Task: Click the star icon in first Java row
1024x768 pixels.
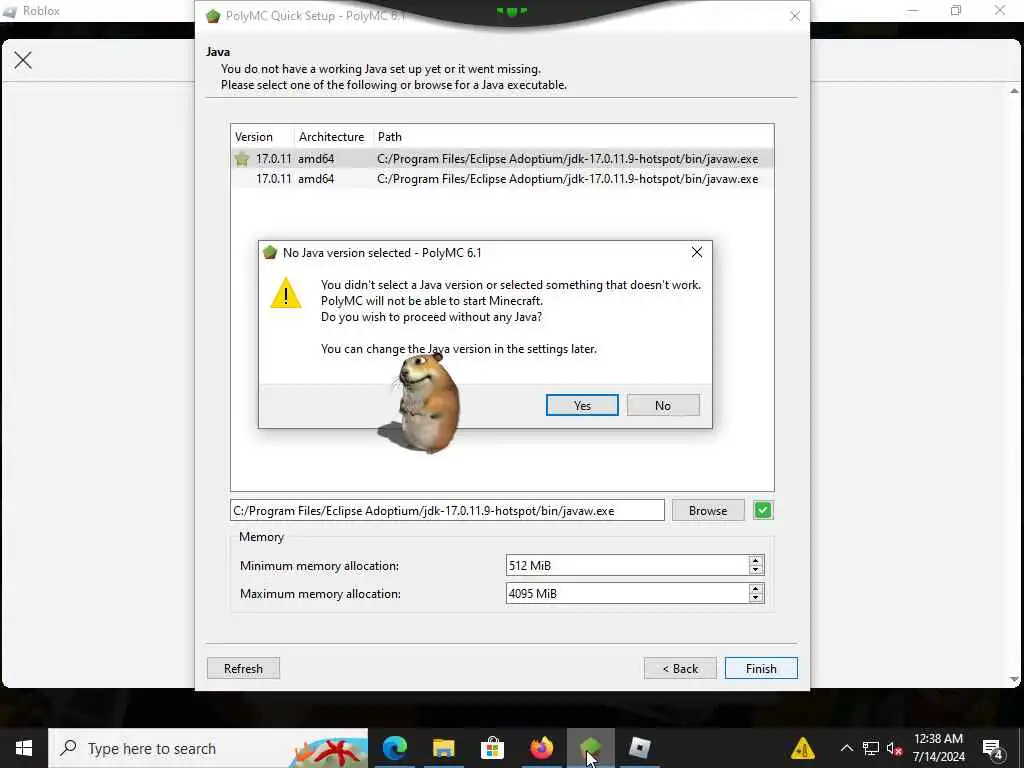Action: [x=242, y=159]
